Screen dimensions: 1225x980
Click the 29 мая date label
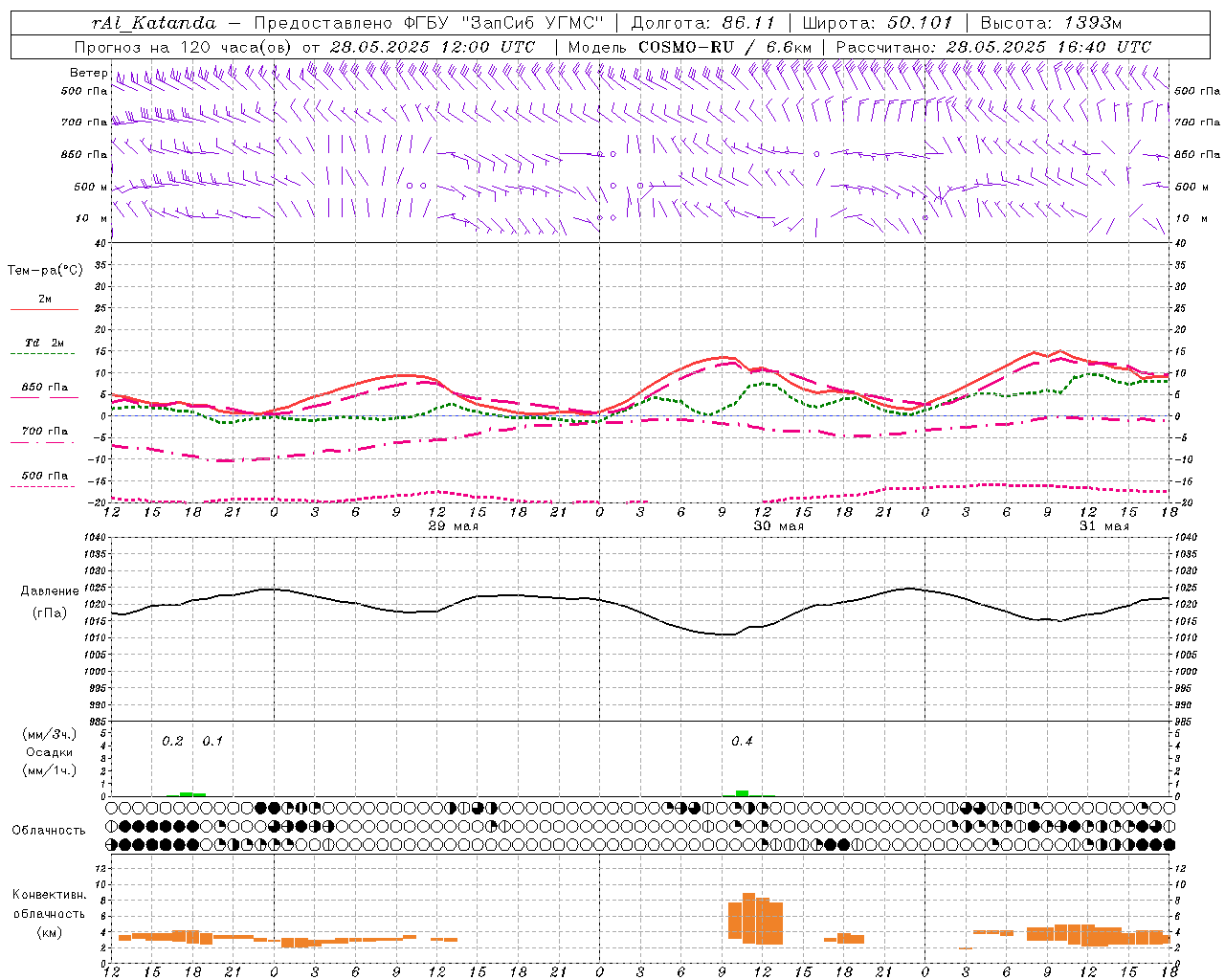click(454, 526)
